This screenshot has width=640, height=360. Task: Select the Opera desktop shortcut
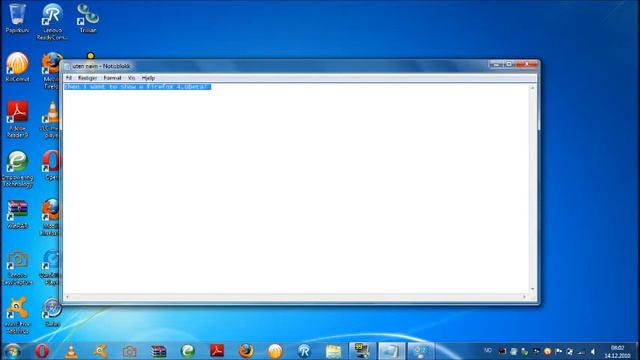pos(51,165)
